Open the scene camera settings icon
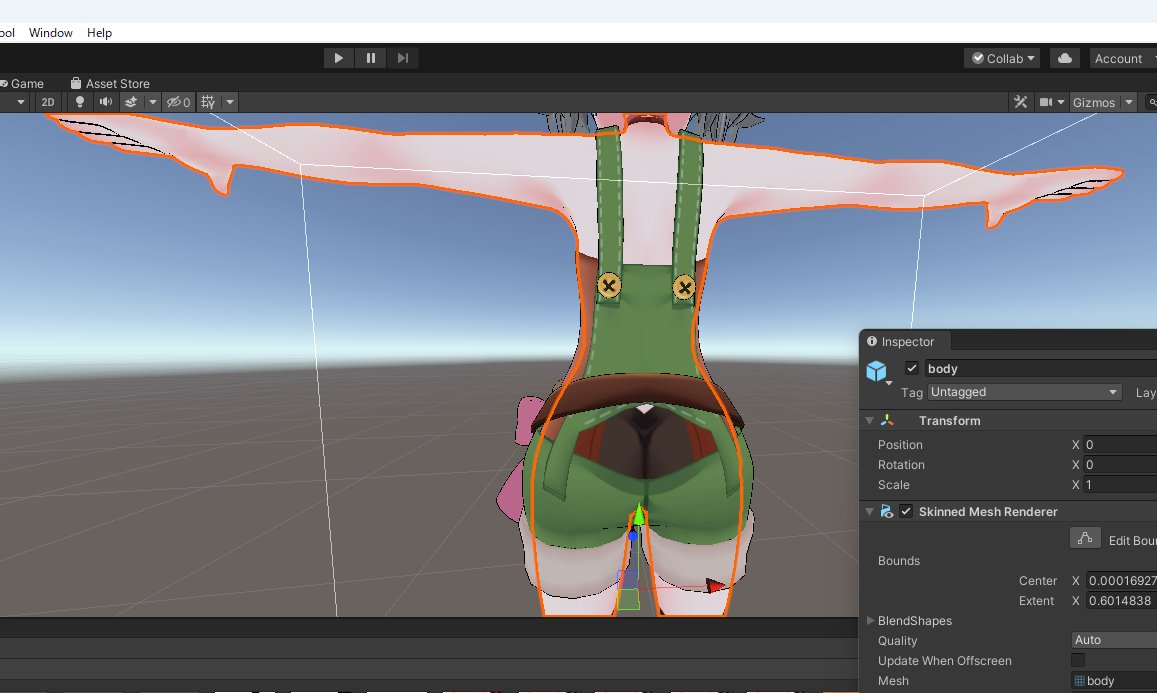The width and height of the screenshot is (1157, 693). click(1046, 102)
